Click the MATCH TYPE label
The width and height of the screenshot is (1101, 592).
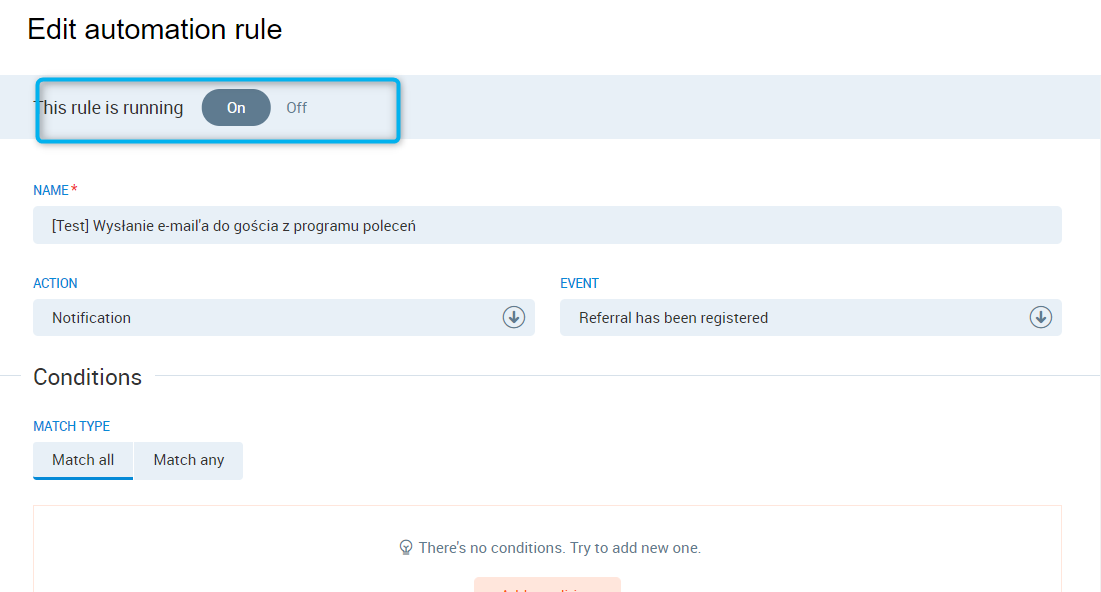(x=72, y=427)
